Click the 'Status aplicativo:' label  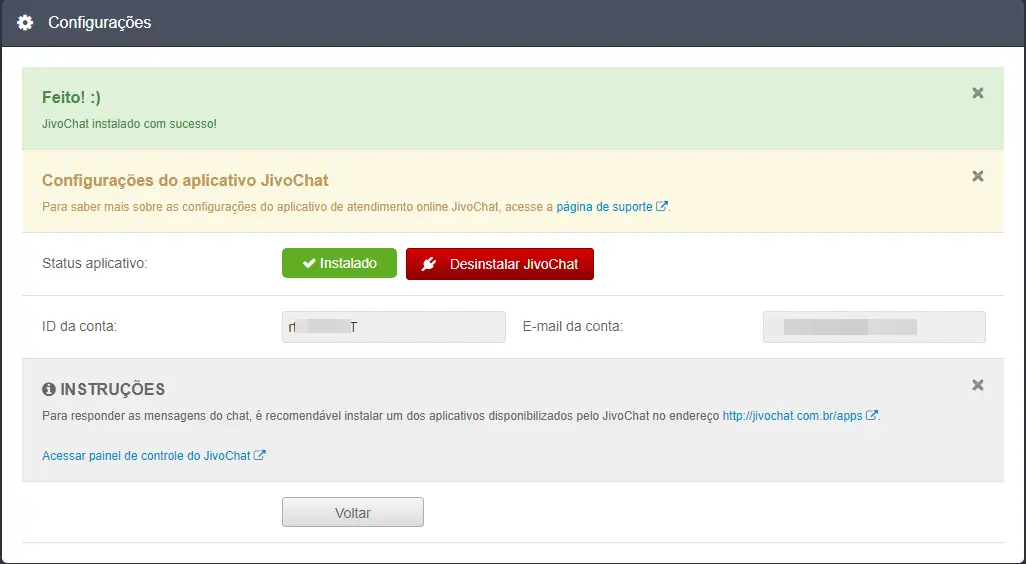(95, 263)
